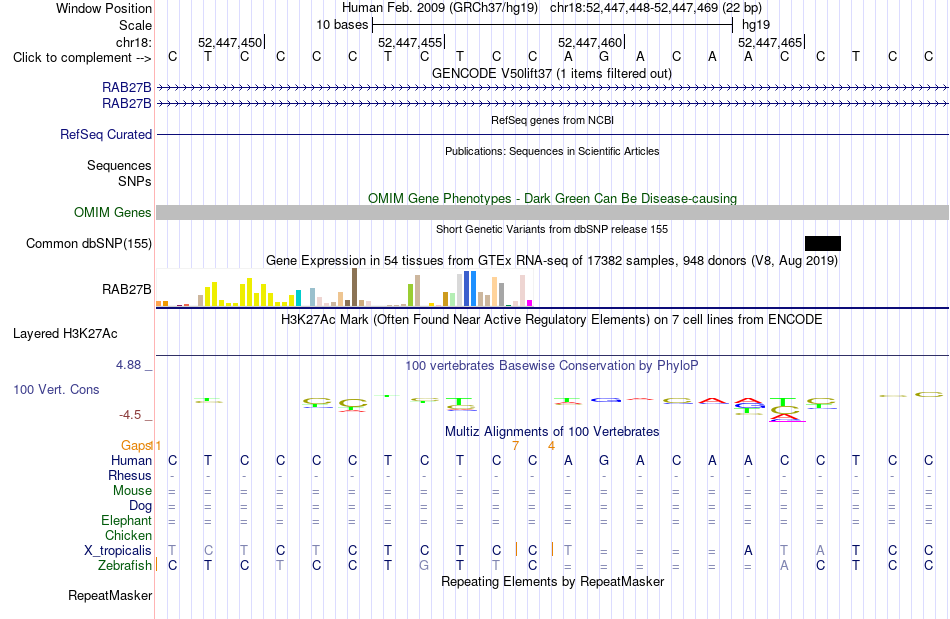Open 'Short Genetic Variants from dbSNP release 155'

click(x=552, y=229)
